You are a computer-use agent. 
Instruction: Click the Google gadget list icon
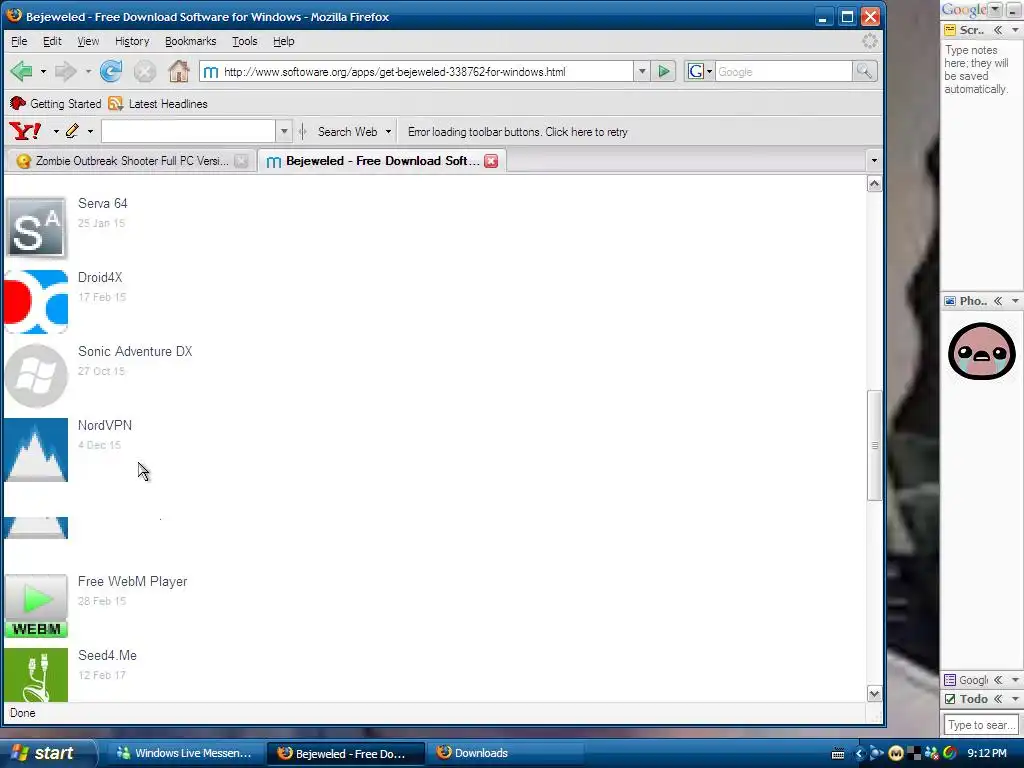coord(950,680)
